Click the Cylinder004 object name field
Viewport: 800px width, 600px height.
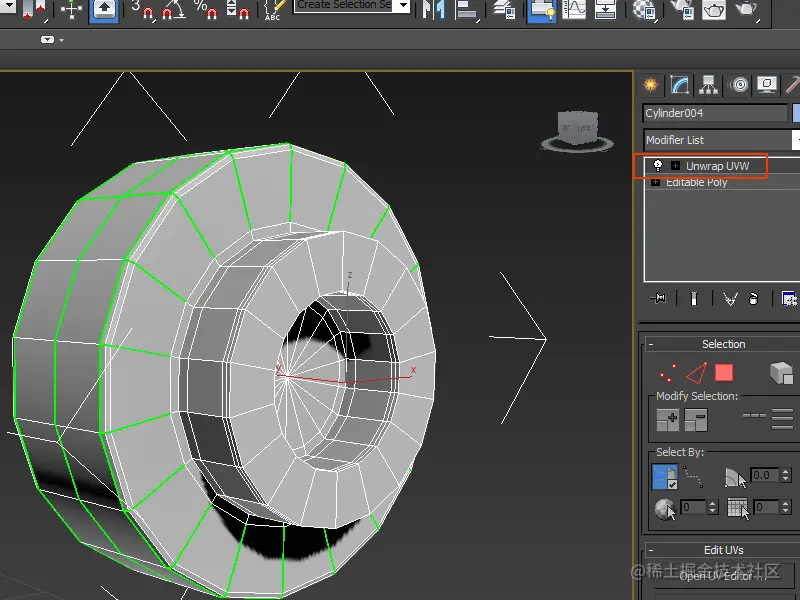(x=715, y=113)
